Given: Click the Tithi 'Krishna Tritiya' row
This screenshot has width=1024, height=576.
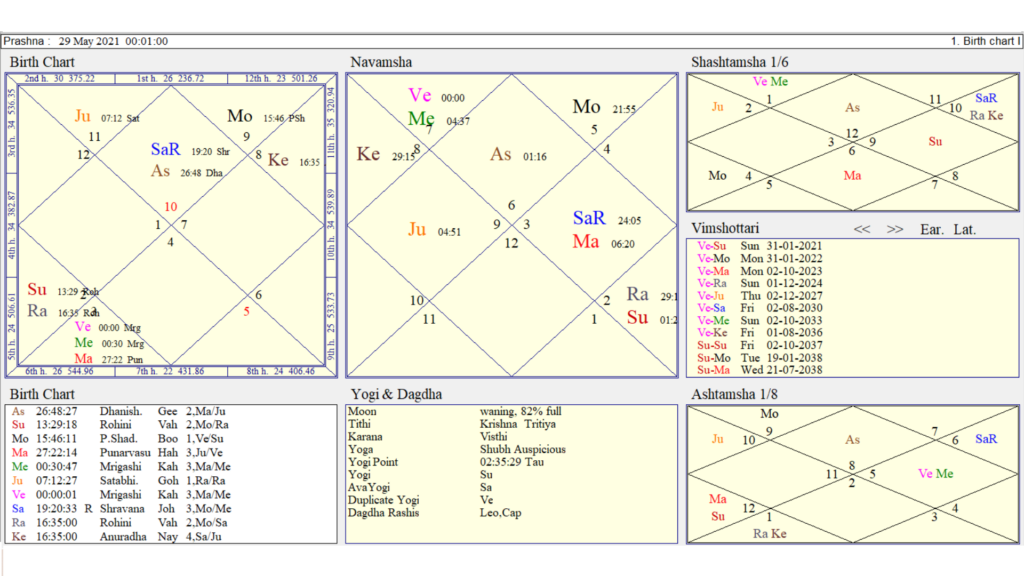Looking at the screenshot, I should point(452,424).
